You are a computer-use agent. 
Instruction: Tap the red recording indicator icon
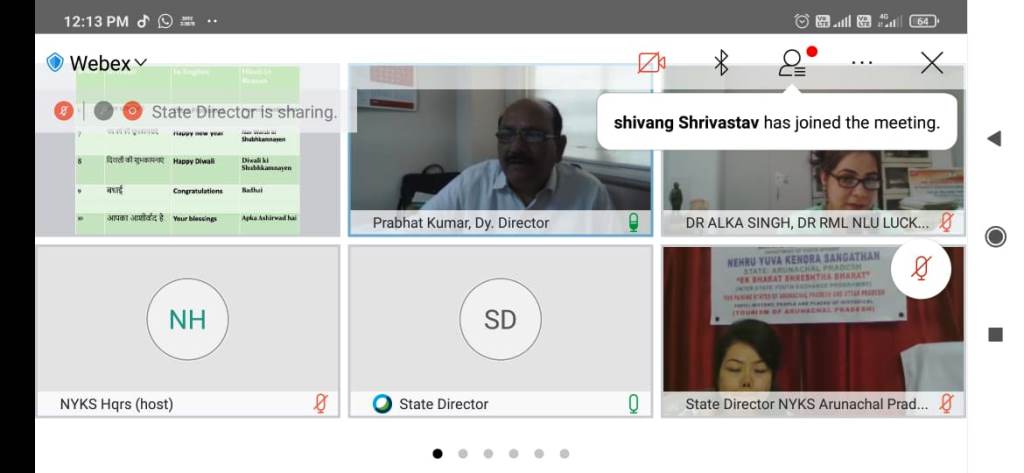(131, 111)
